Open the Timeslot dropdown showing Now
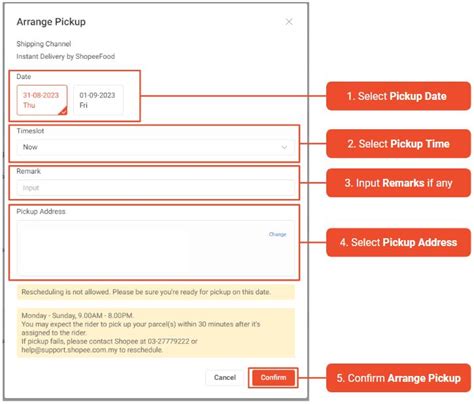The width and height of the screenshot is (474, 404). [x=156, y=147]
